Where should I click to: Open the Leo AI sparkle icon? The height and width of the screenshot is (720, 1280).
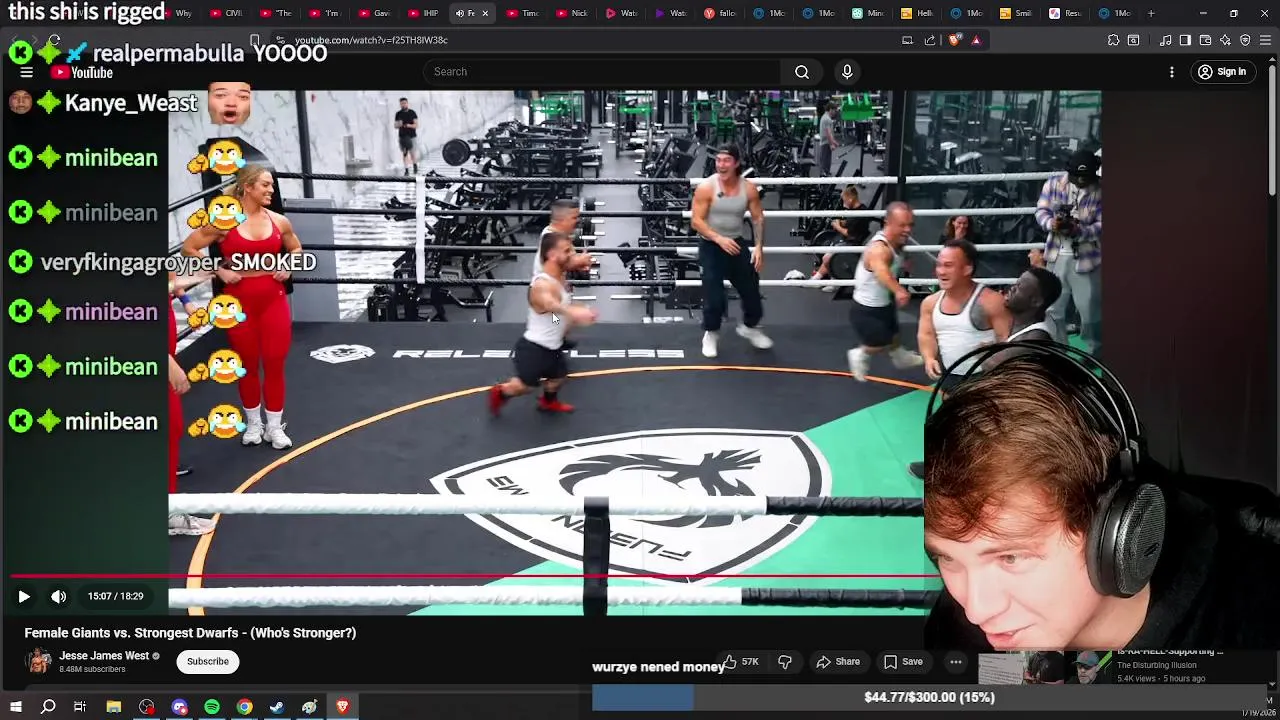(x=1225, y=40)
